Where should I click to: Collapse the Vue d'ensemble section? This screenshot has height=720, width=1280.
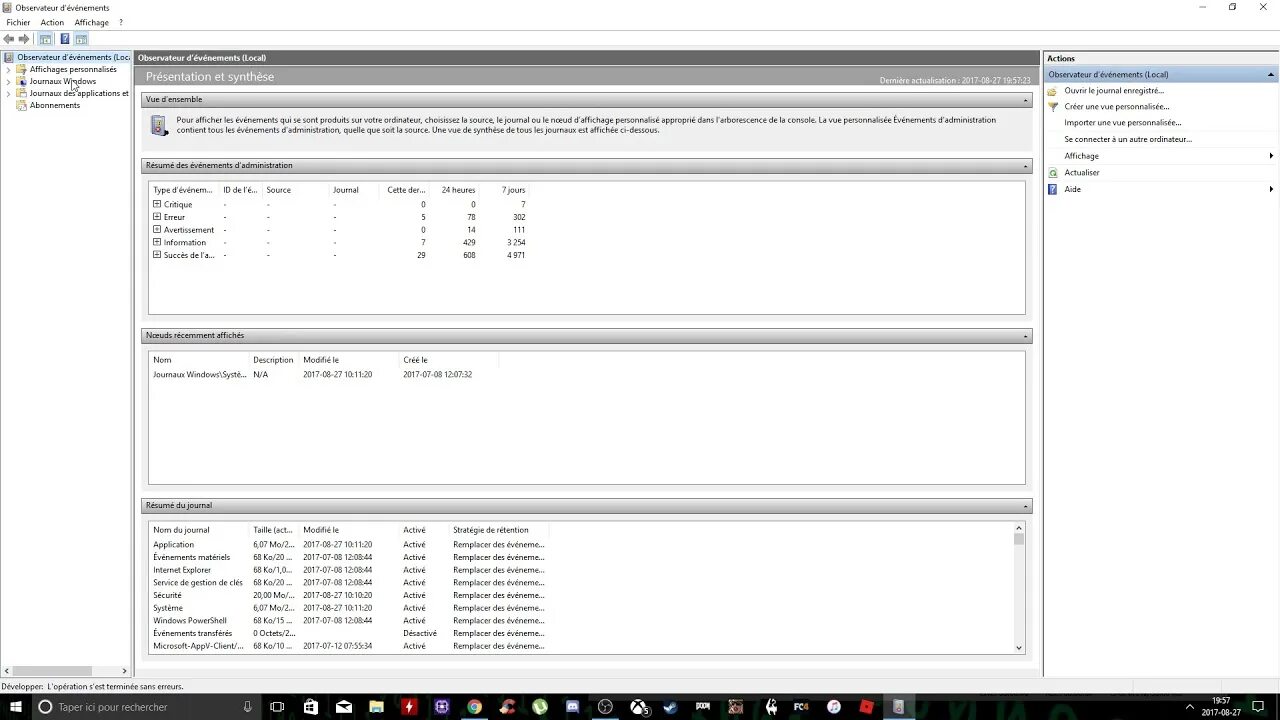click(1026, 99)
